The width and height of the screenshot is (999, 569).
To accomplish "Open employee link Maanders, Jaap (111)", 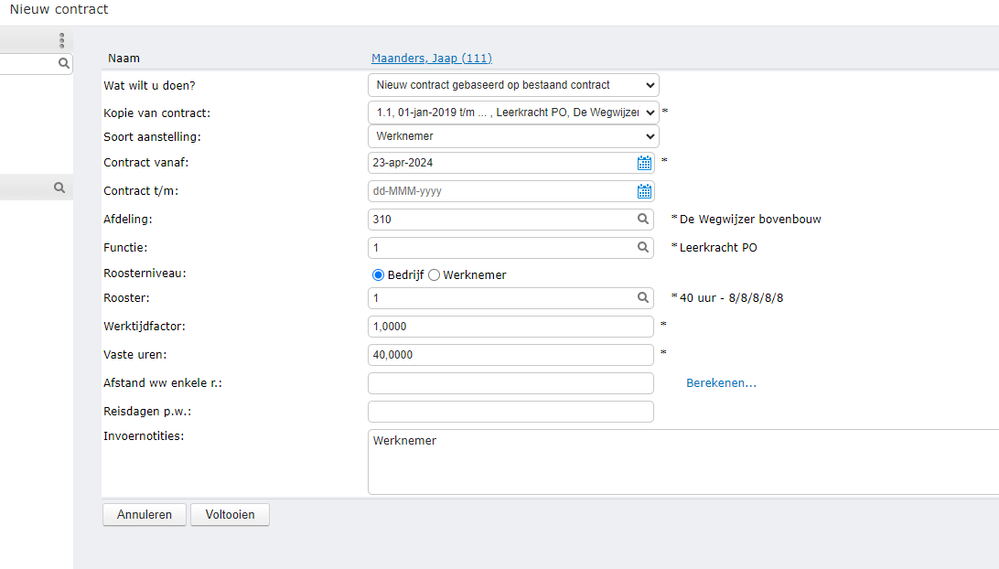I will tap(431, 58).
